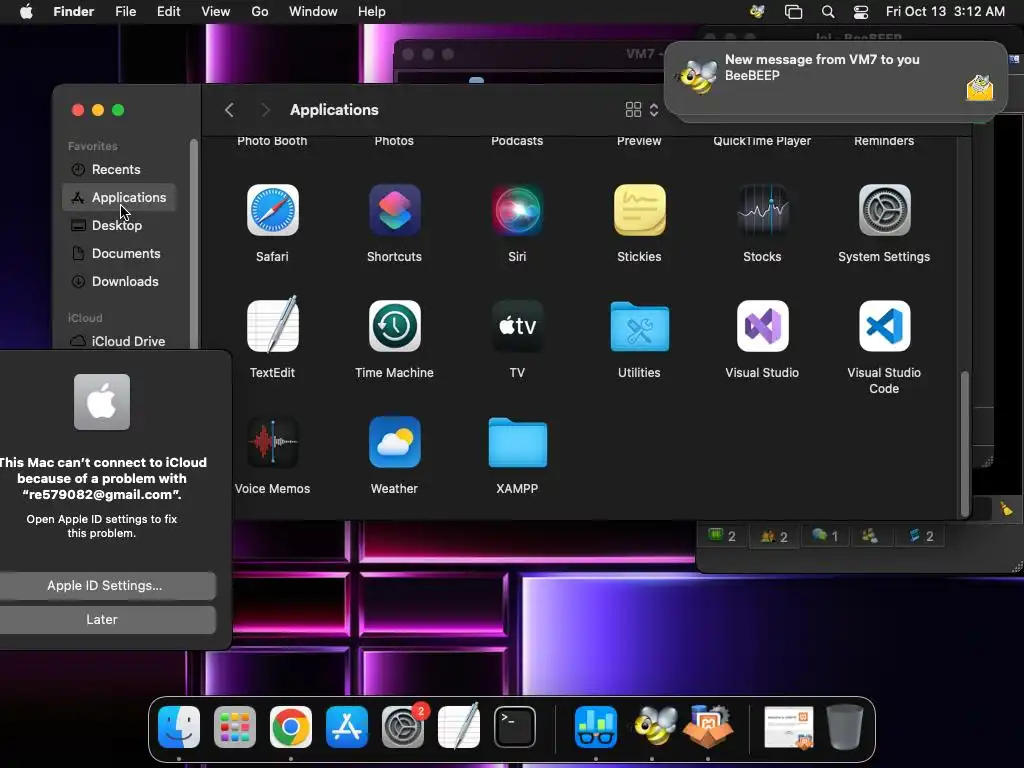Select the Siri app icon
The image size is (1024, 768).
(x=517, y=210)
